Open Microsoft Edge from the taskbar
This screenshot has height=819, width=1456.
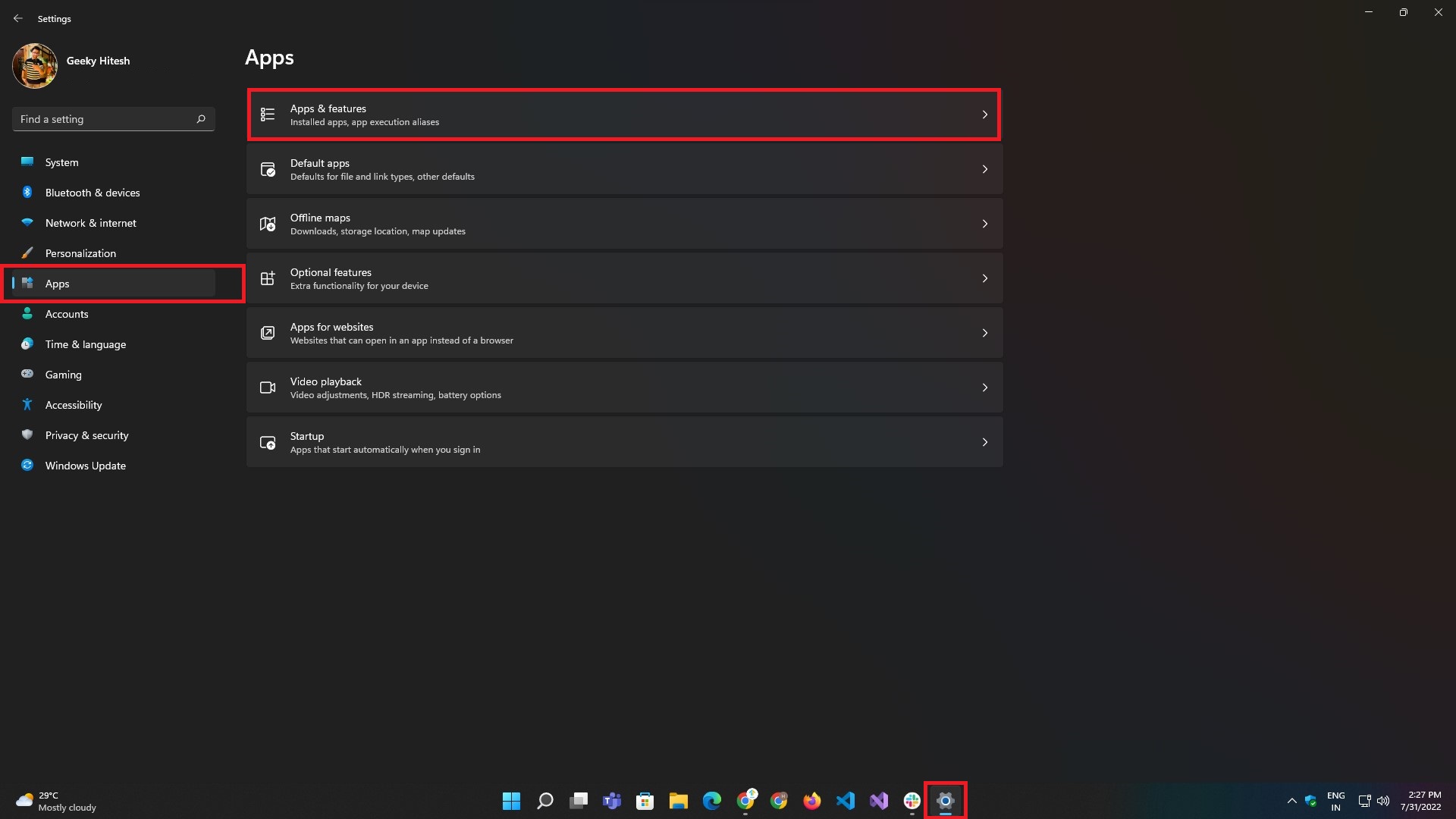(711, 801)
